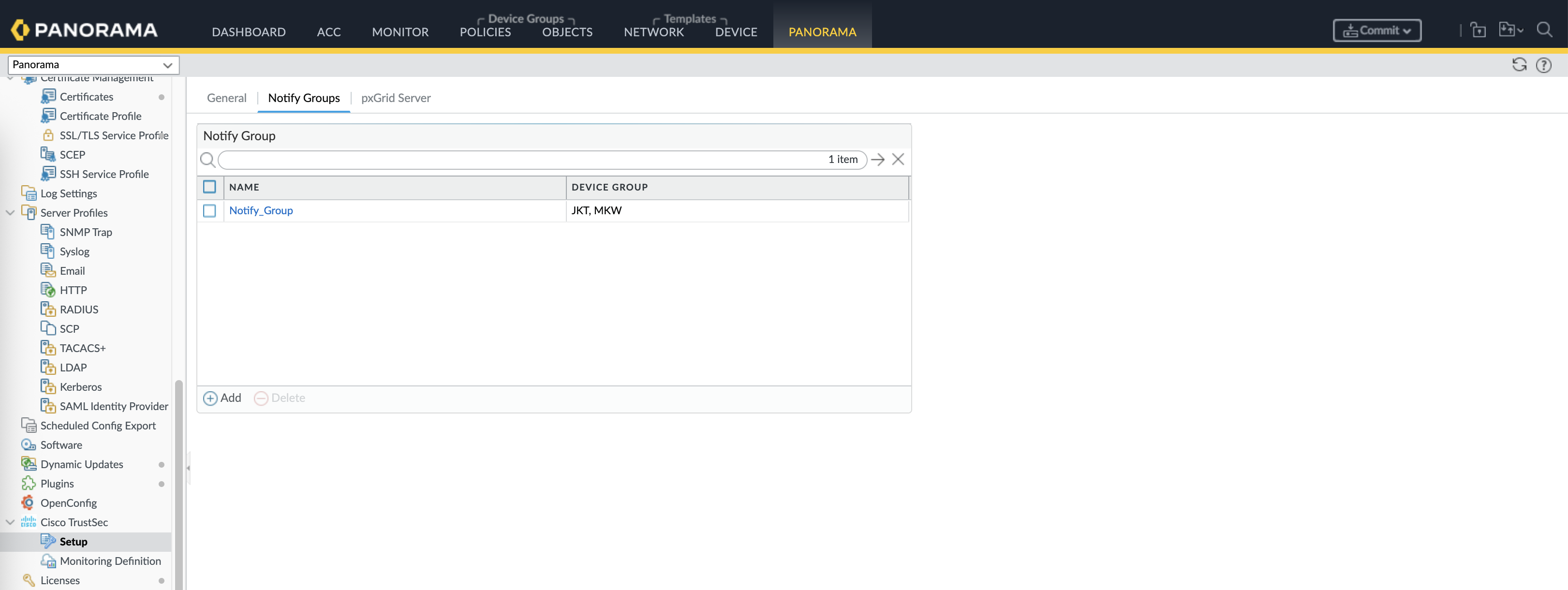Switch to the pxGrid Server tab

click(x=396, y=98)
